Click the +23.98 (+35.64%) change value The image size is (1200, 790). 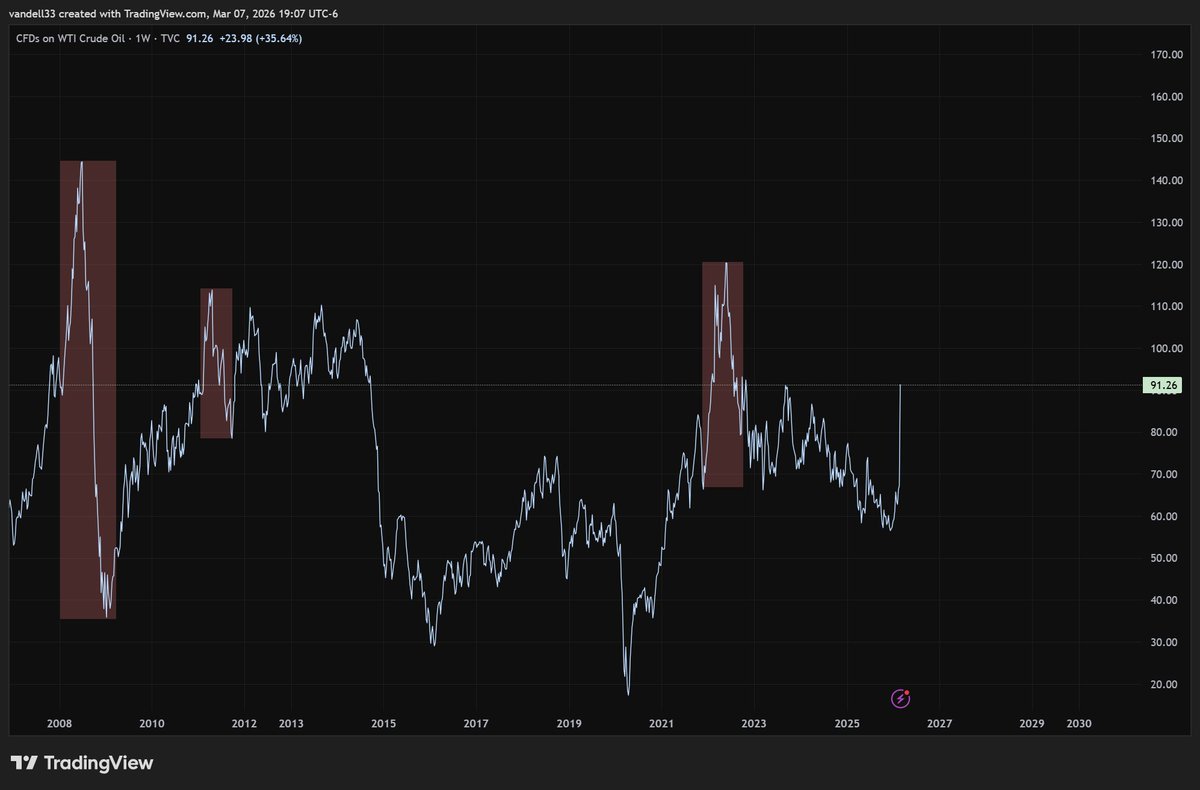click(261, 39)
